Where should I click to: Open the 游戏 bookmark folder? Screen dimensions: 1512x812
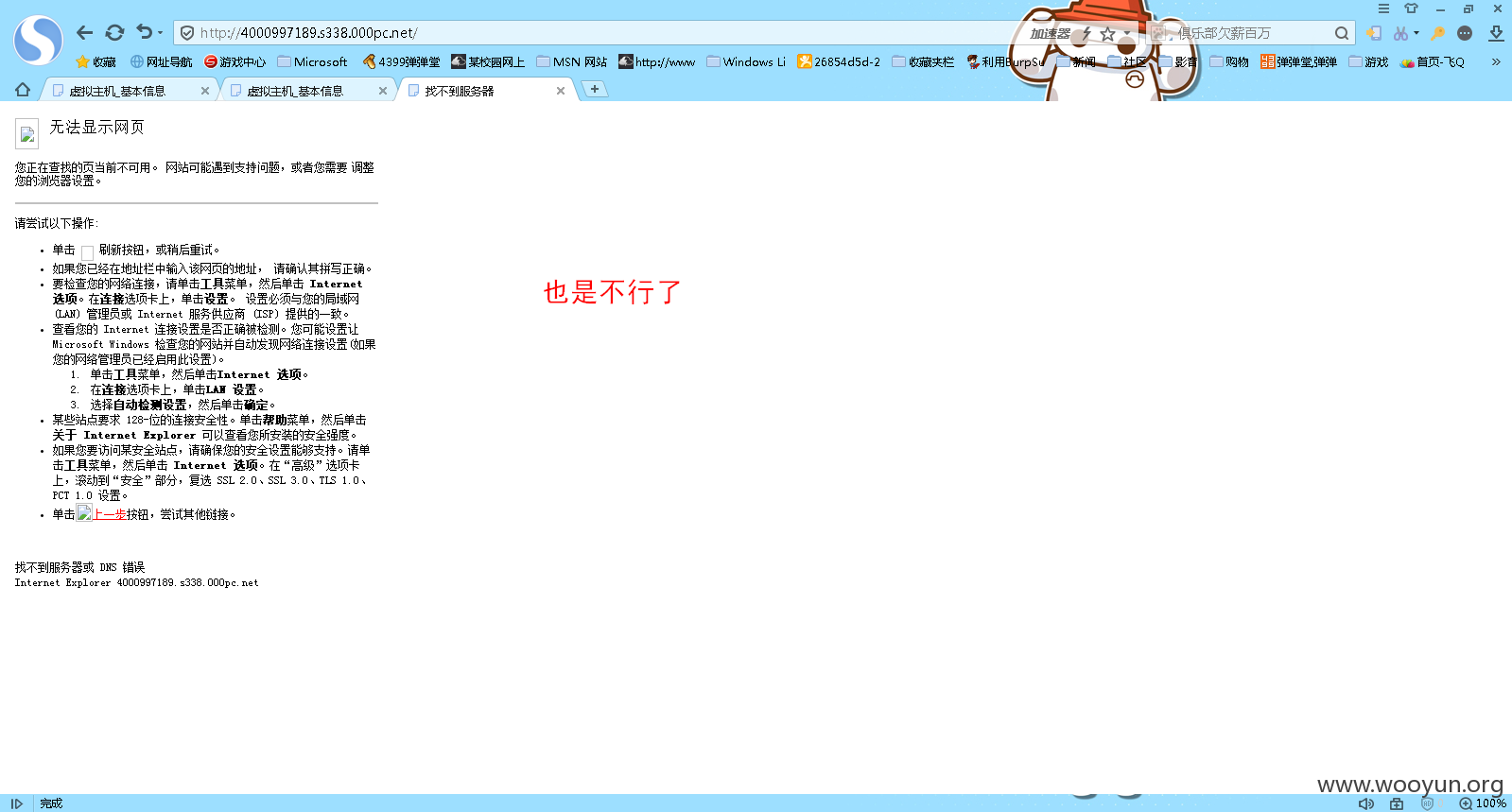[1368, 62]
